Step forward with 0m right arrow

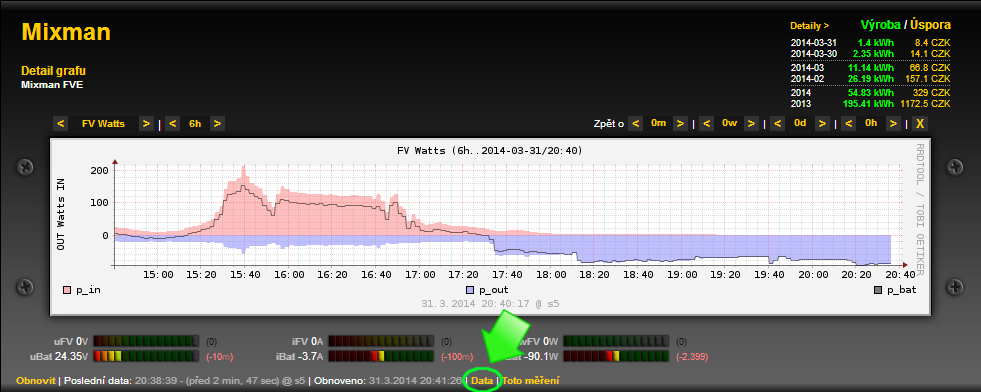680,124
